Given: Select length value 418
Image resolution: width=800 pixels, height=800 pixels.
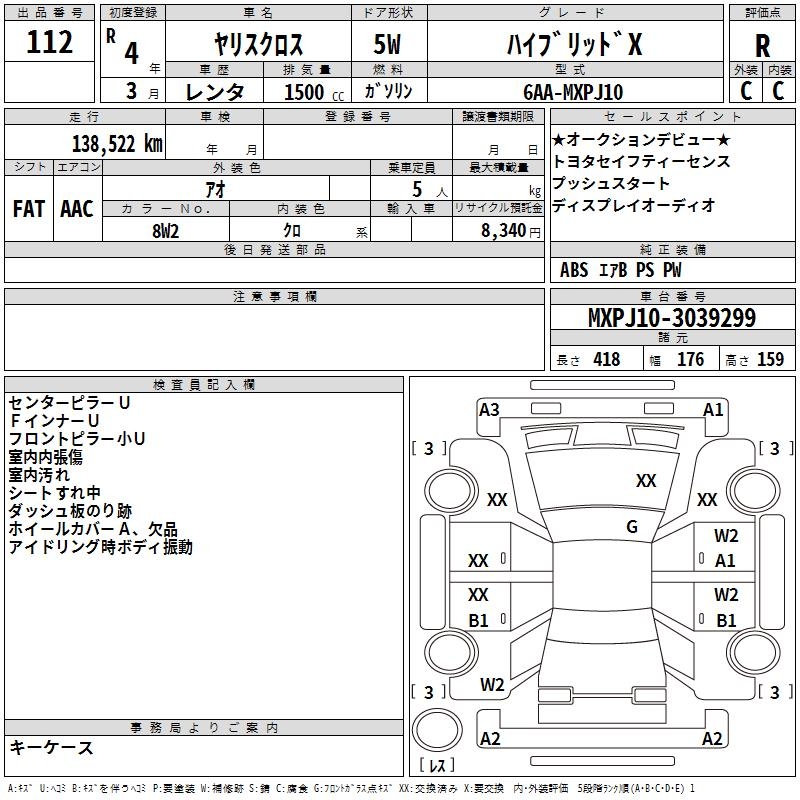Looking at the screenshot, I should [607, 359].
